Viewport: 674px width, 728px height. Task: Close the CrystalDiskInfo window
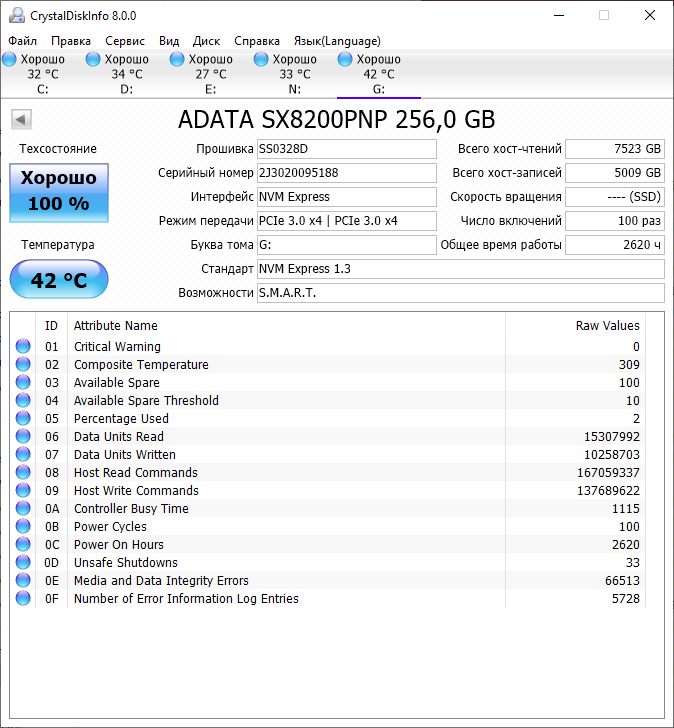point(650,15)
